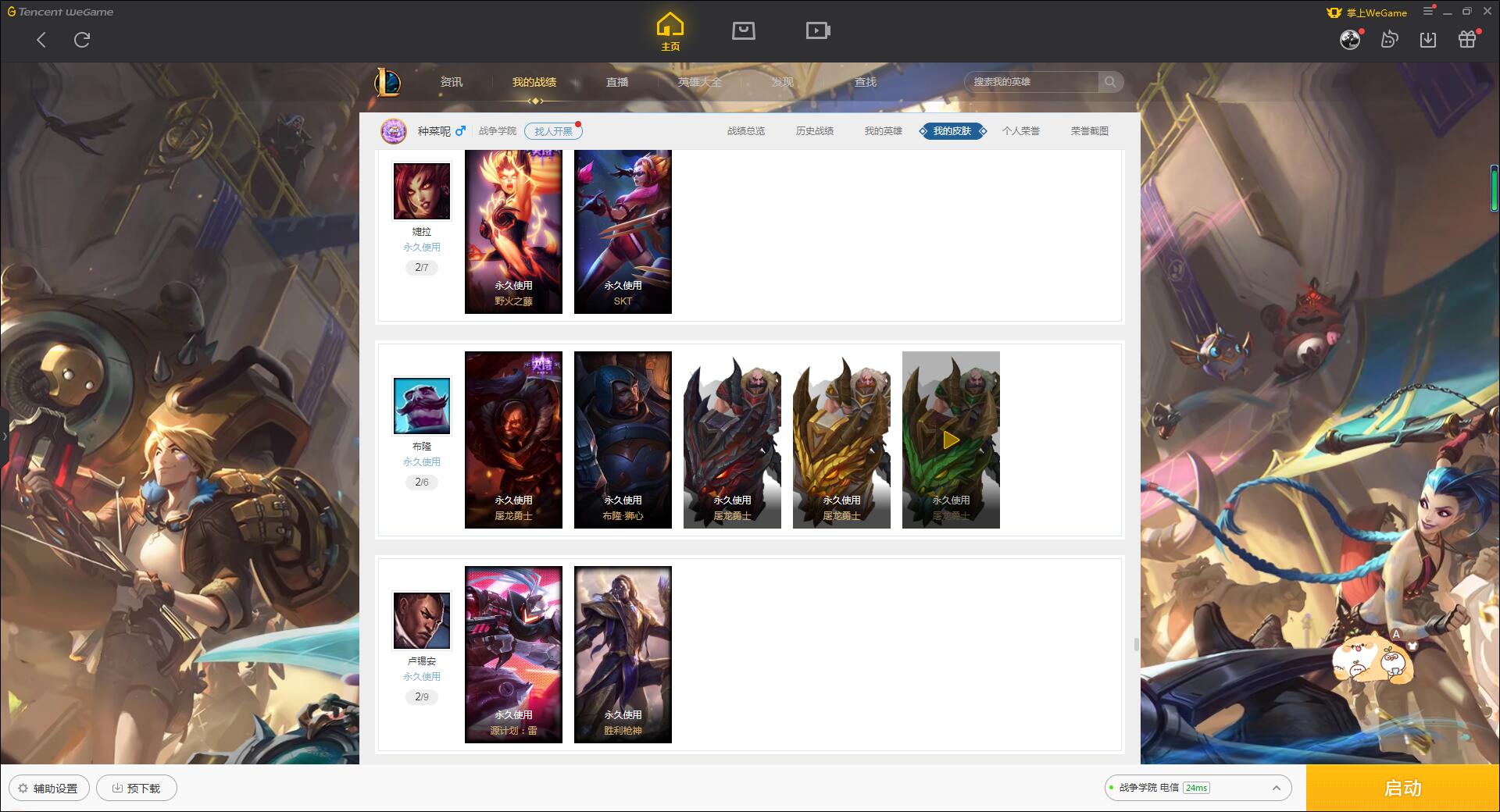The width and height of the screenshot is (1500, 812).
Task: Focus the 搜索我的英雄 search field
Action: tap(1032, 82)
